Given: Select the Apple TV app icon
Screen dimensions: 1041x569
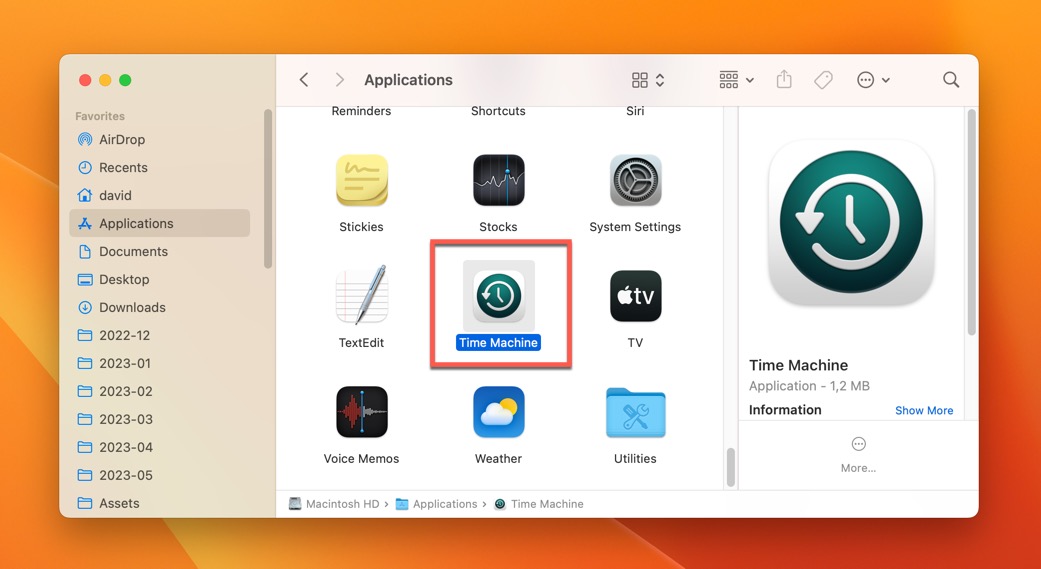Looking at the screenshot, I should tap(635, 296).
